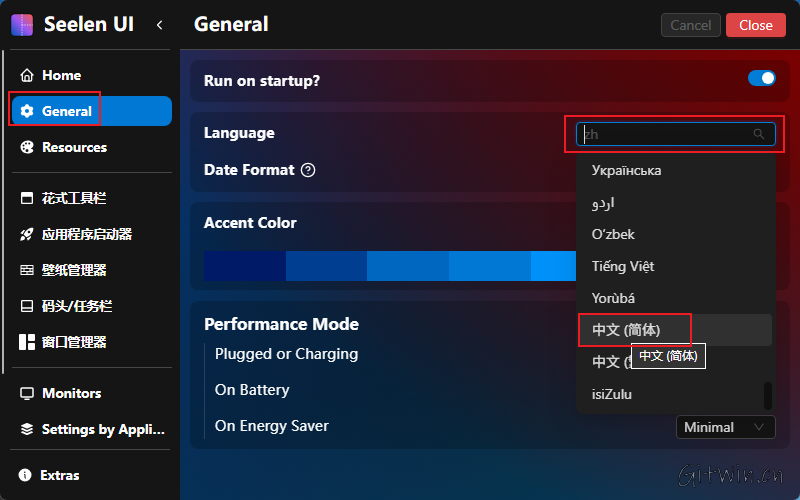Toggle the Run on startup switch
This screenshot has width=800, height=500.
762,79
